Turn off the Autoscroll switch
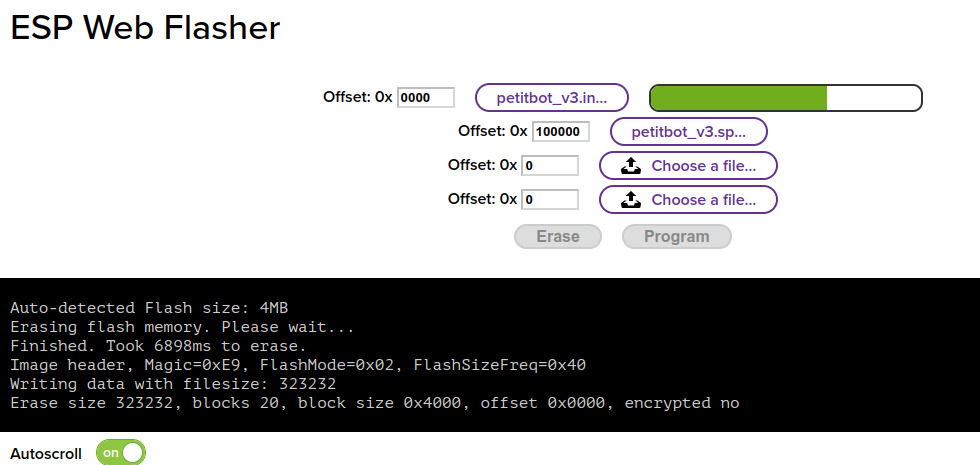The height and width of the screenshot is (465, 980). 121,453
